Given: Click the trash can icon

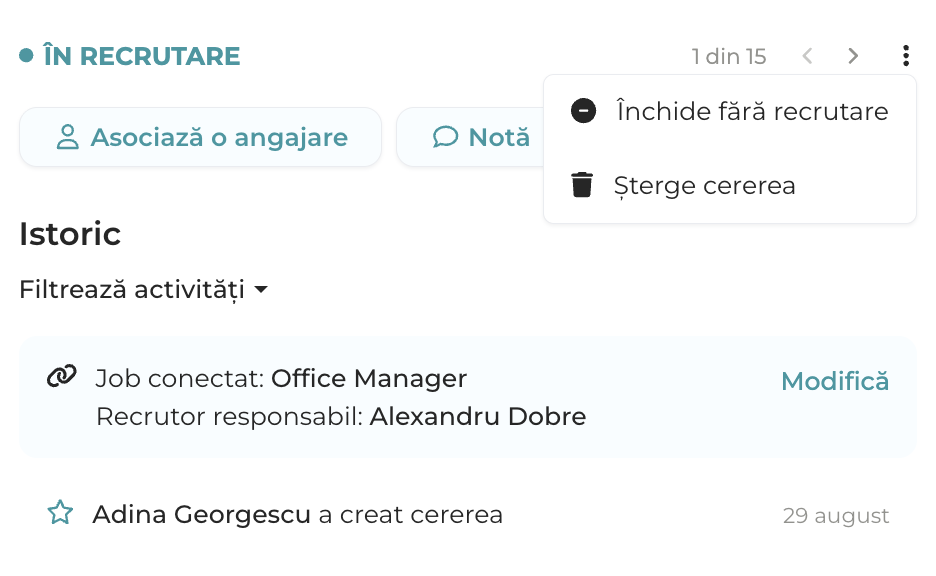Looking at the screenshot, I should [x=582, y=184].
